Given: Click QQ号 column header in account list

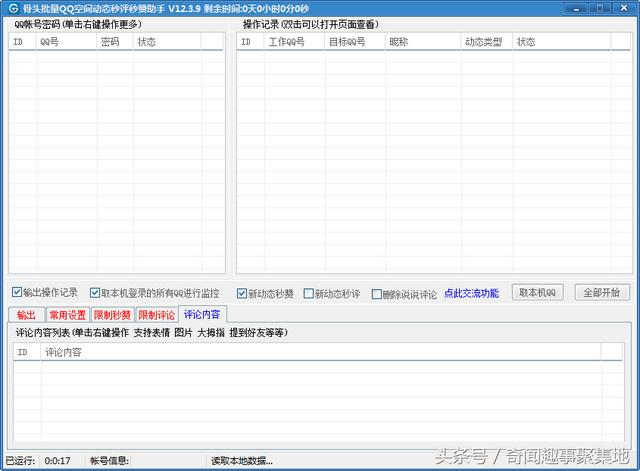Looking at the screenshot, I should [67, 42].
